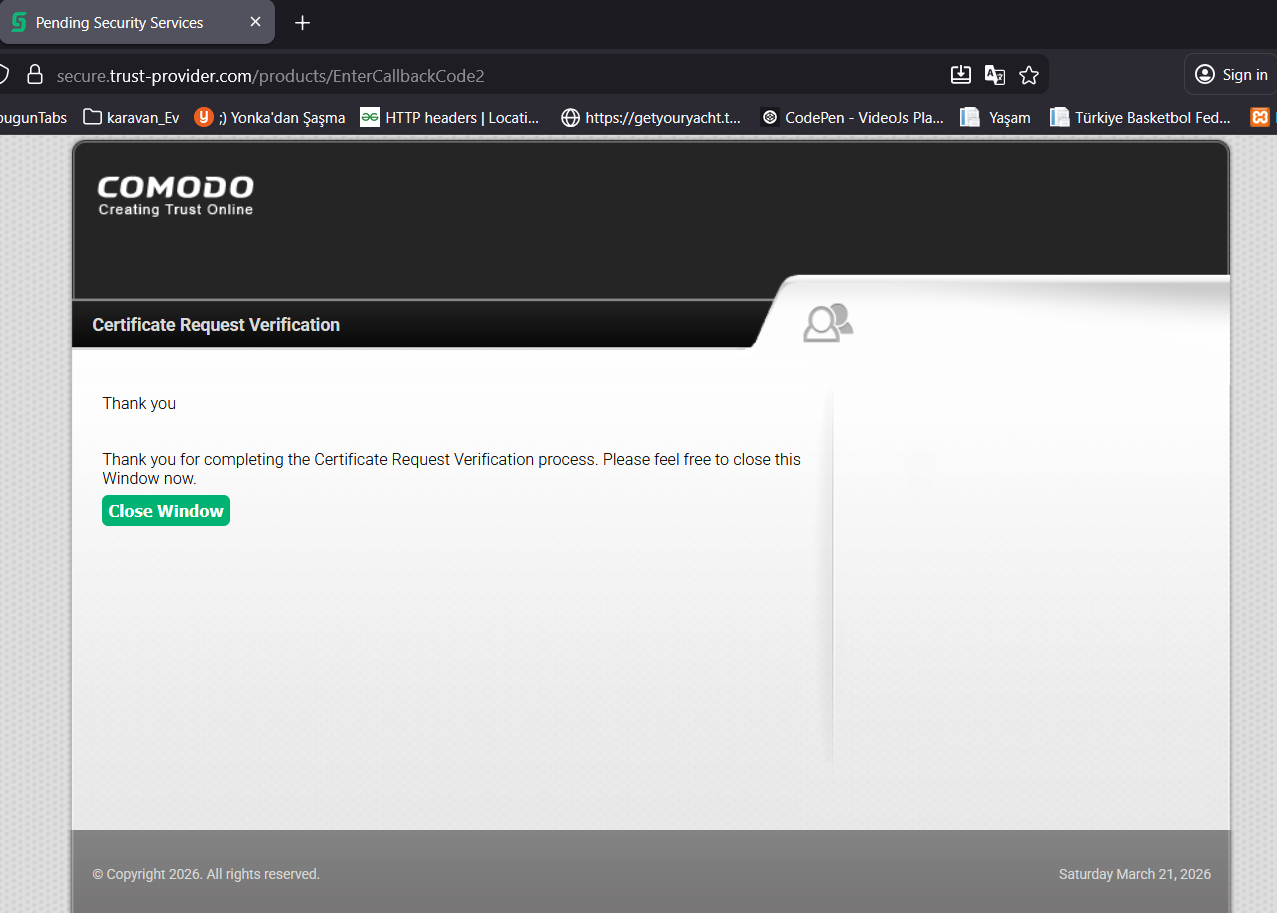1277x913 pixels.
Task: Bookmark this page with the star icon
Action: click(1028, 75)
